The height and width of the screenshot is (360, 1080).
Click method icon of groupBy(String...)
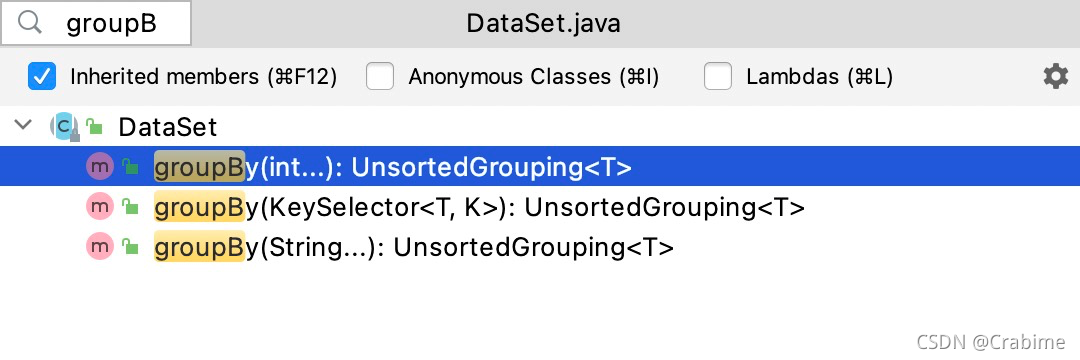pos(100,246)
